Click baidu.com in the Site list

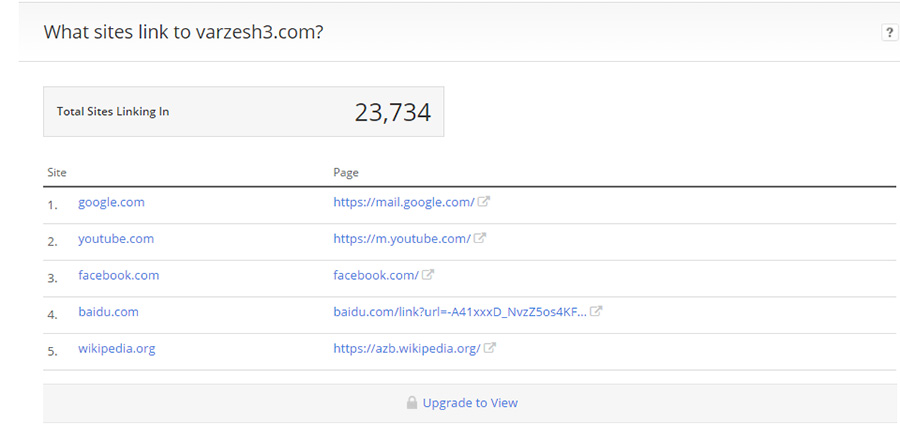point(108,312)
